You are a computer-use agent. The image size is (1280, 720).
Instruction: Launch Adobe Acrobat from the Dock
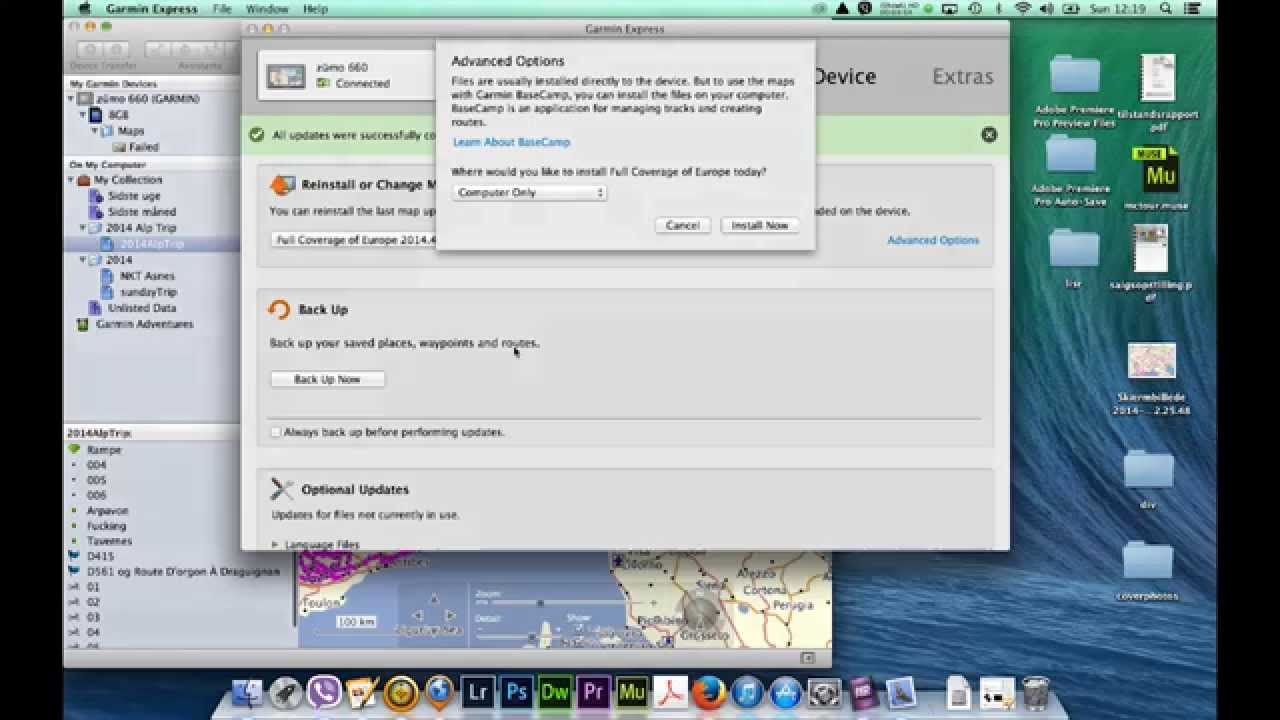670,693
